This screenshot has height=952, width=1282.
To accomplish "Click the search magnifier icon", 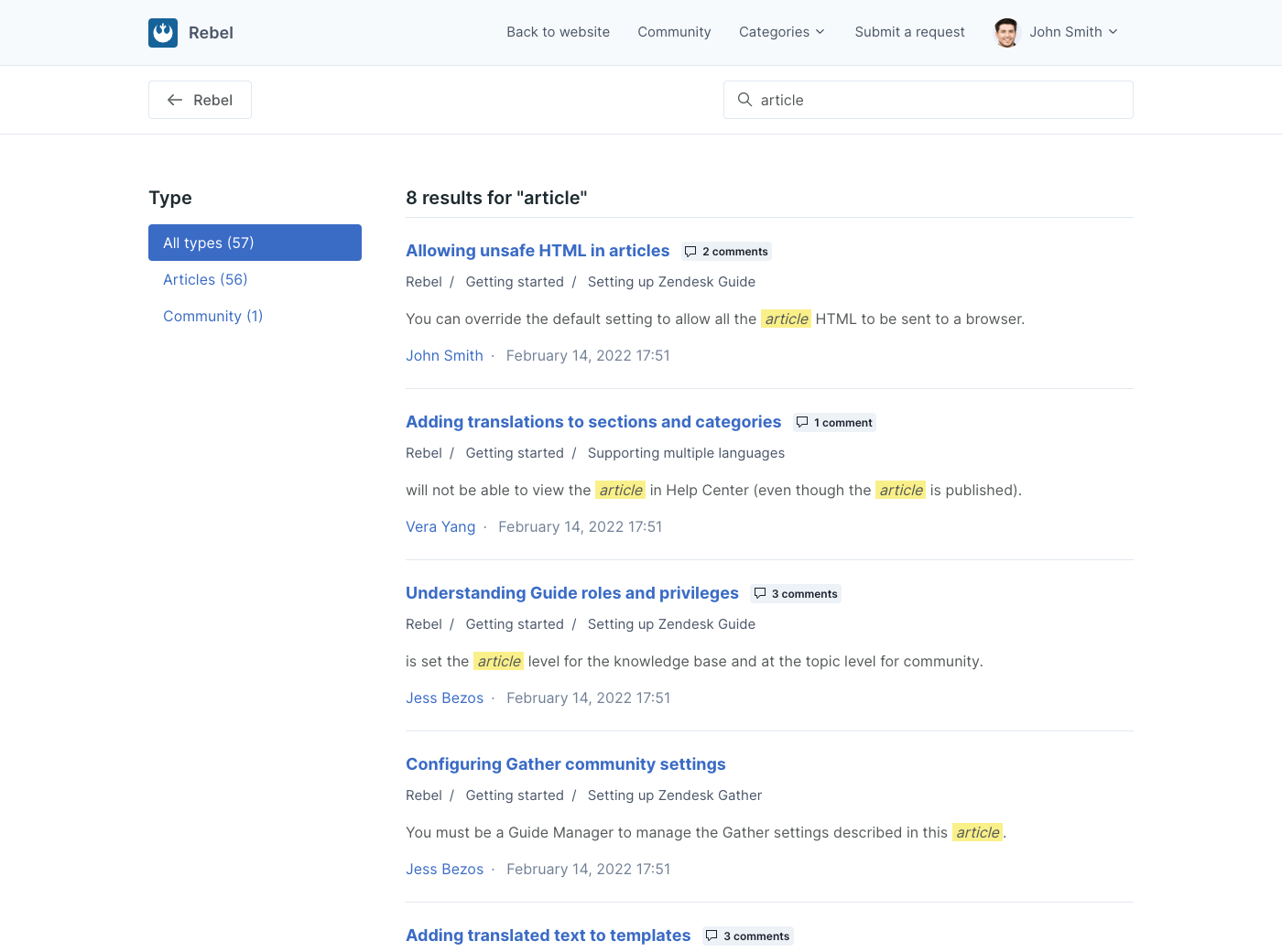I will click(x=745, y=100).
